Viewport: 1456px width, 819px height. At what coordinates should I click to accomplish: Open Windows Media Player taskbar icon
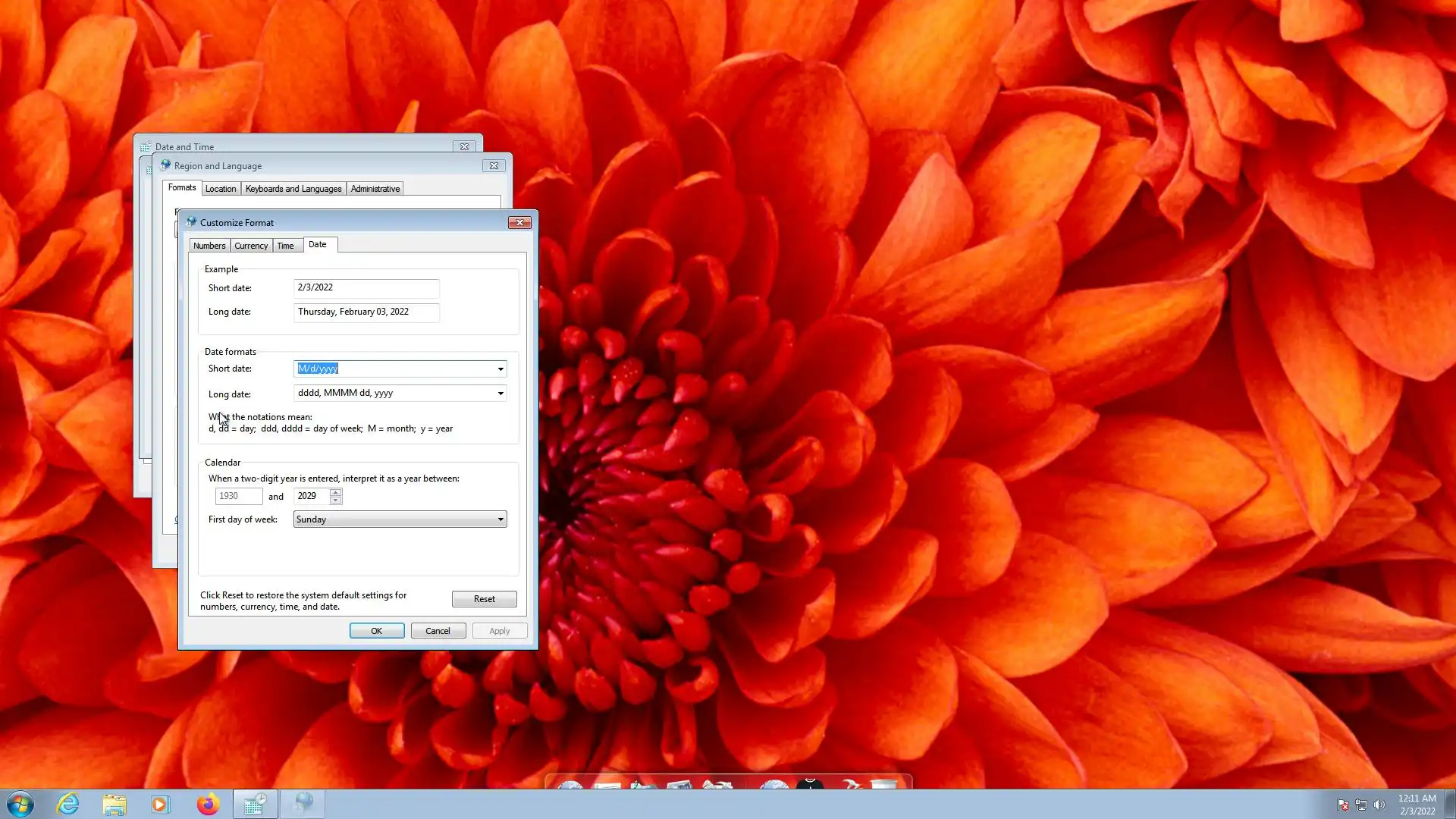click(161, 804)
